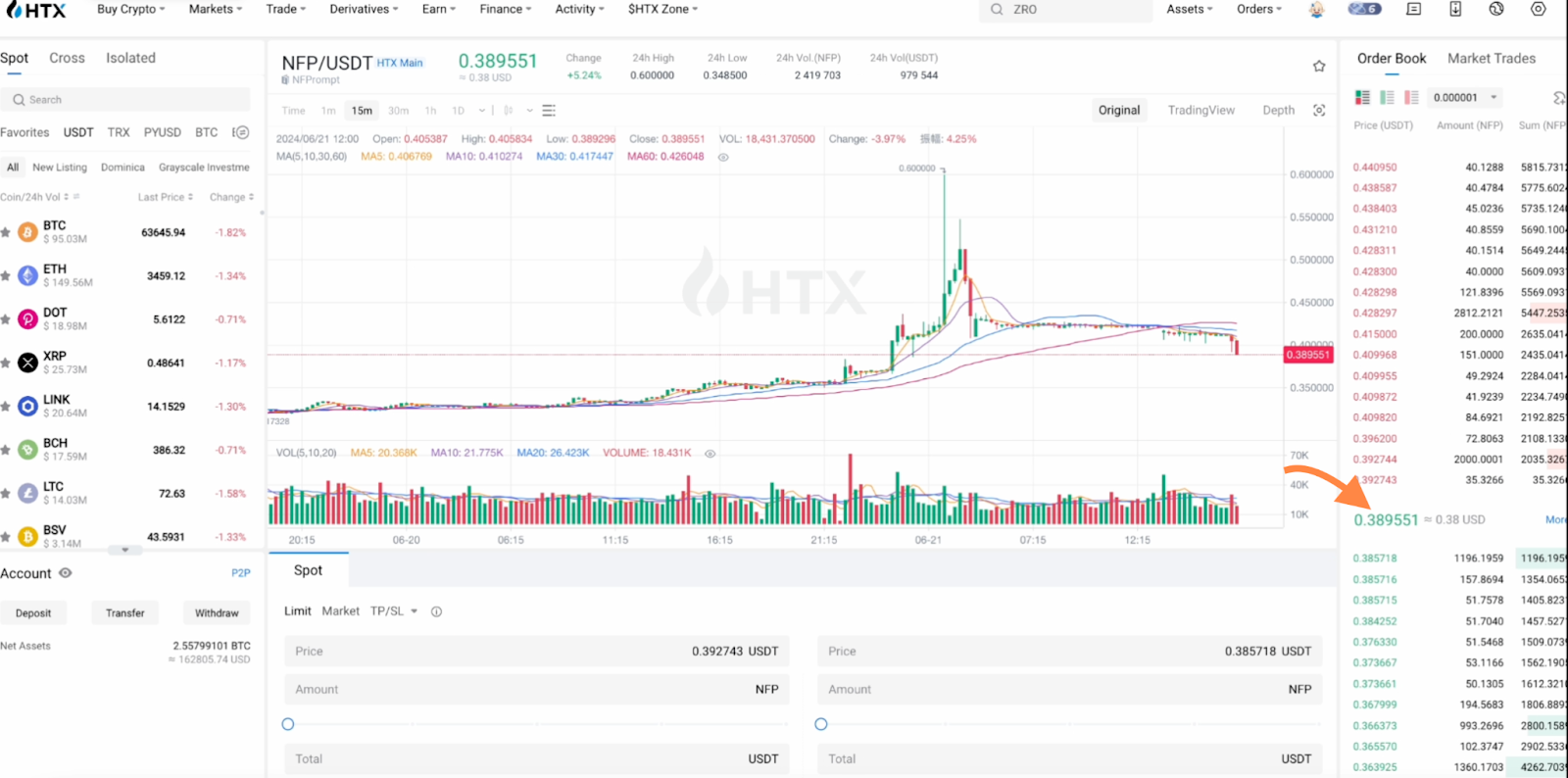Image resolution: width=1568 pixels, height=778 pixels.
Task: Click bid price 0.385718 in order book
Action: click(x=1375, y=559)
